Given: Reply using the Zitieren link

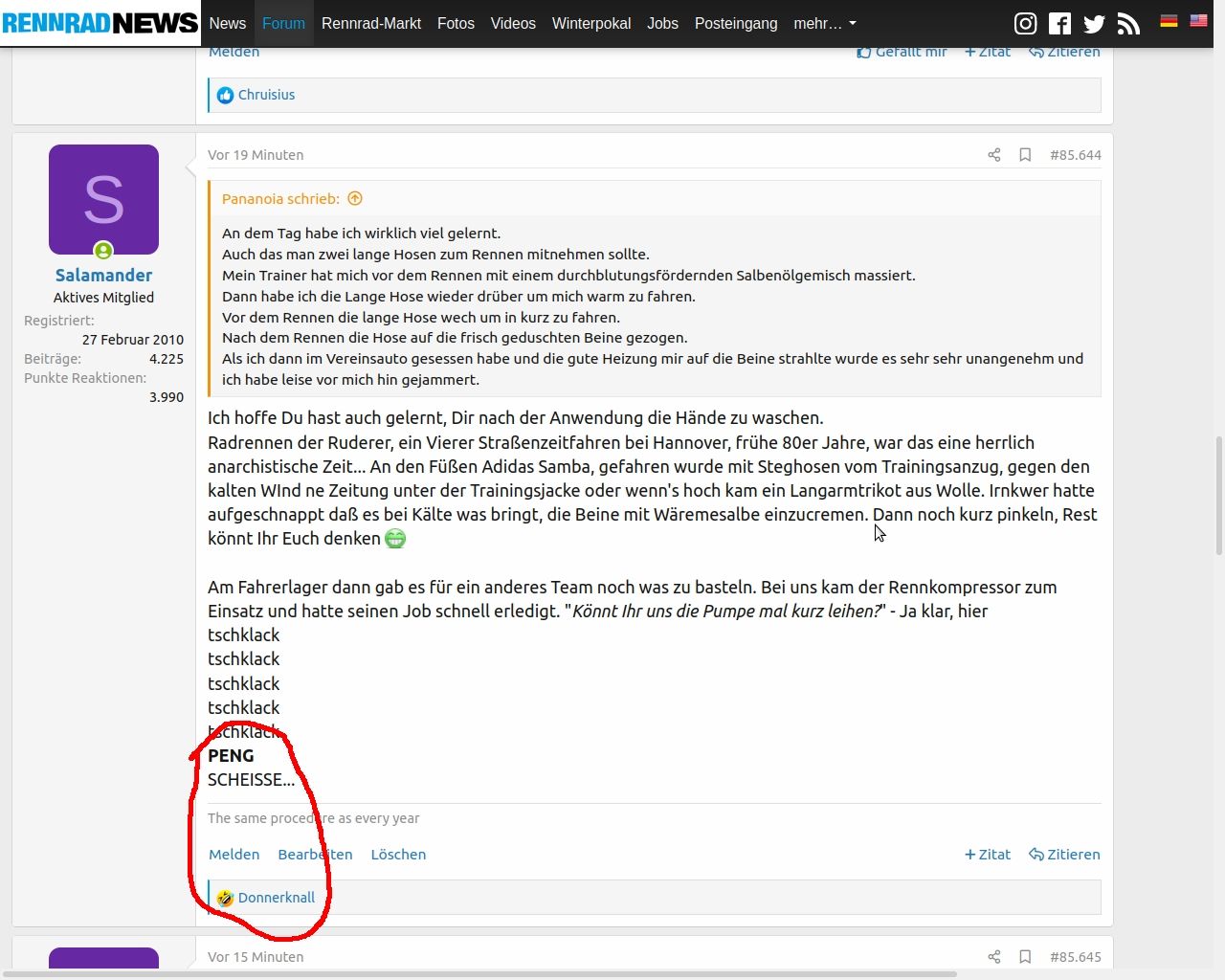Looking at the screenshot, I should coord(1064,855).
